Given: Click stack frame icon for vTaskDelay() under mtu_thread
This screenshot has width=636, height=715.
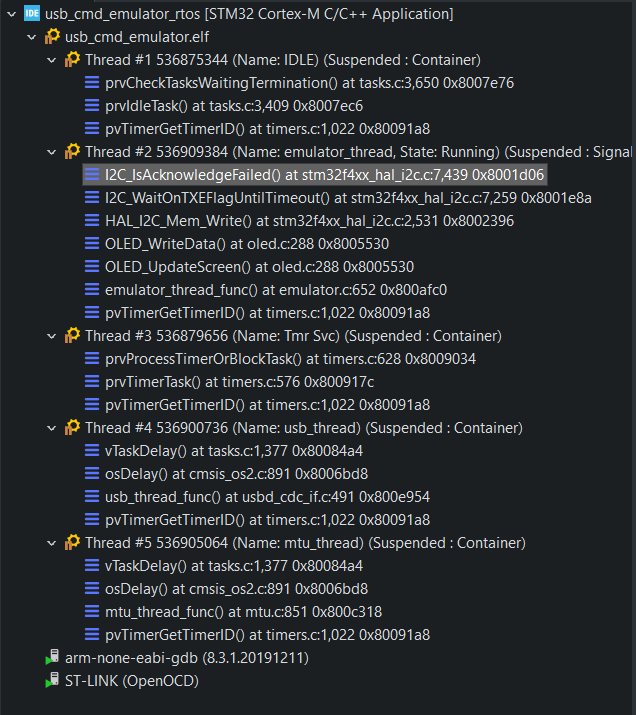Looking at the screenshot, I should [x=92, y=565].
